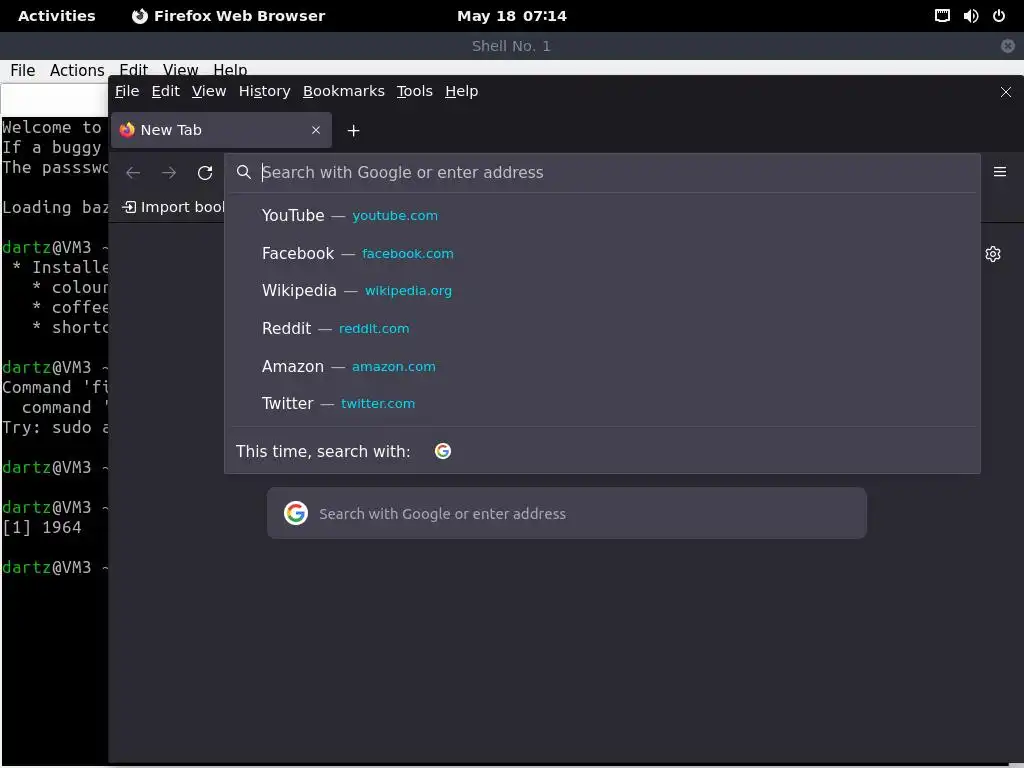
Task: Open File menu in Shell No. 1 window
Action: [x=23, y=71]
